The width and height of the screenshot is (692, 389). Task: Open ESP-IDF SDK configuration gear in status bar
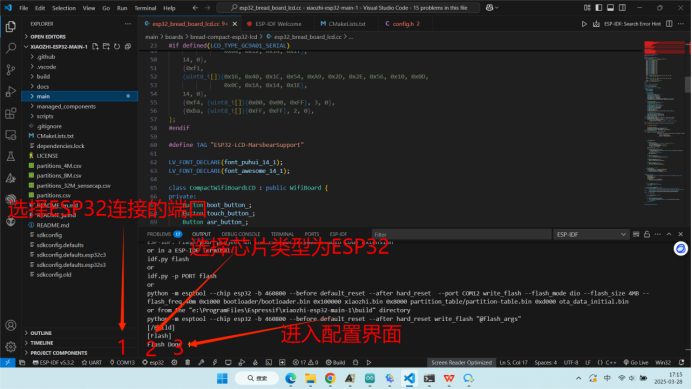174,363
